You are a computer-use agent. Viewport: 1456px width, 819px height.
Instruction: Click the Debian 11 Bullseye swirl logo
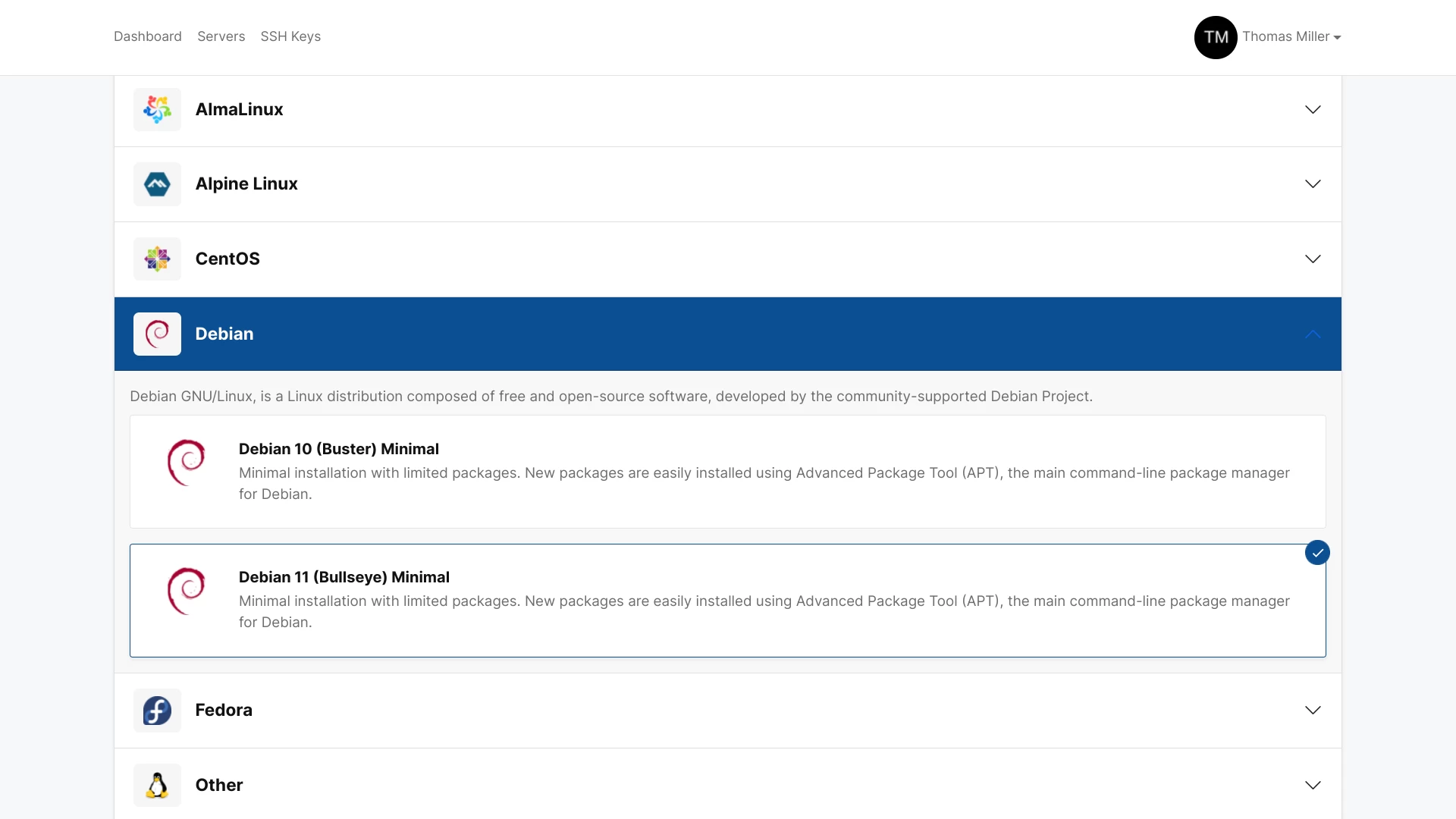(x=186, y=591)
